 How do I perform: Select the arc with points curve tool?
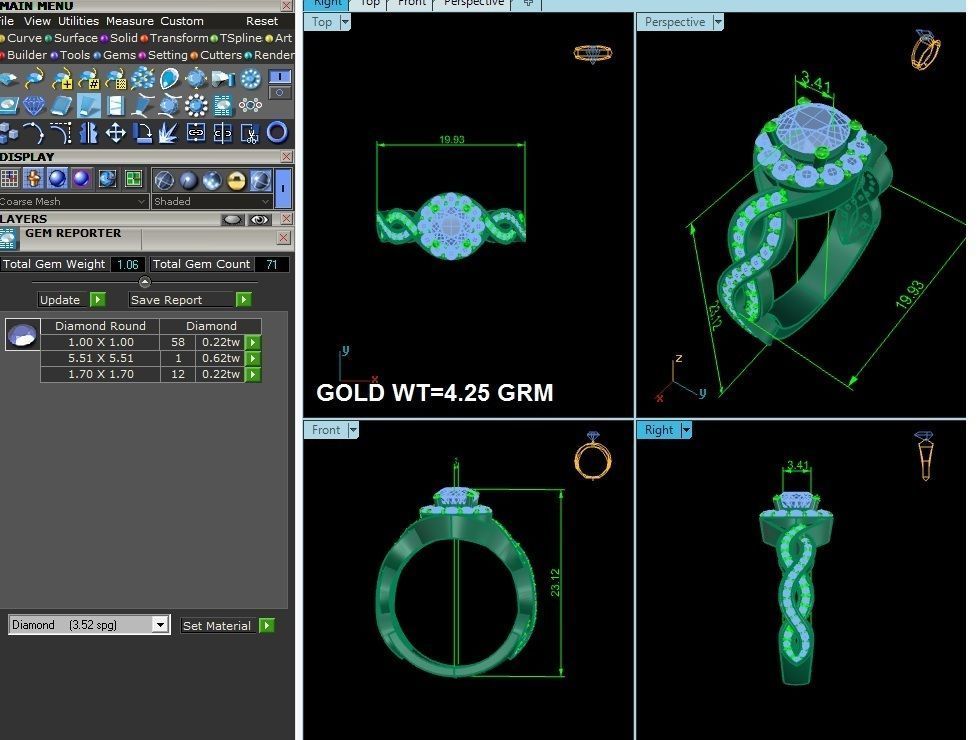point(34,132)
